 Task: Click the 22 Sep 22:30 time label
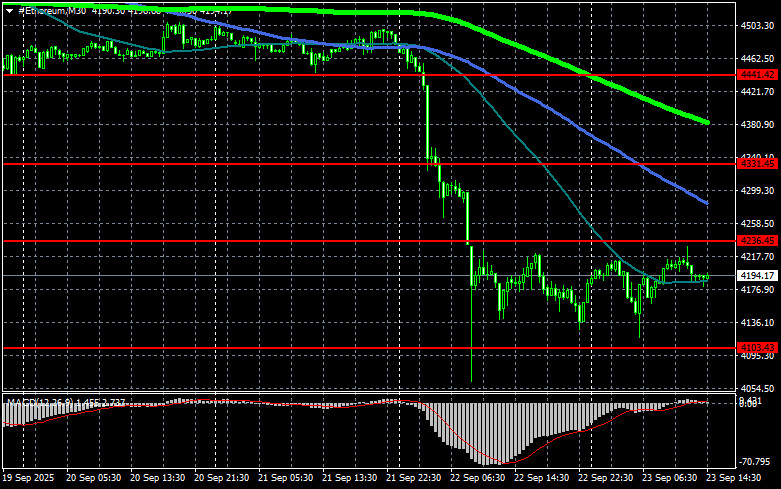tap(606, 478)
